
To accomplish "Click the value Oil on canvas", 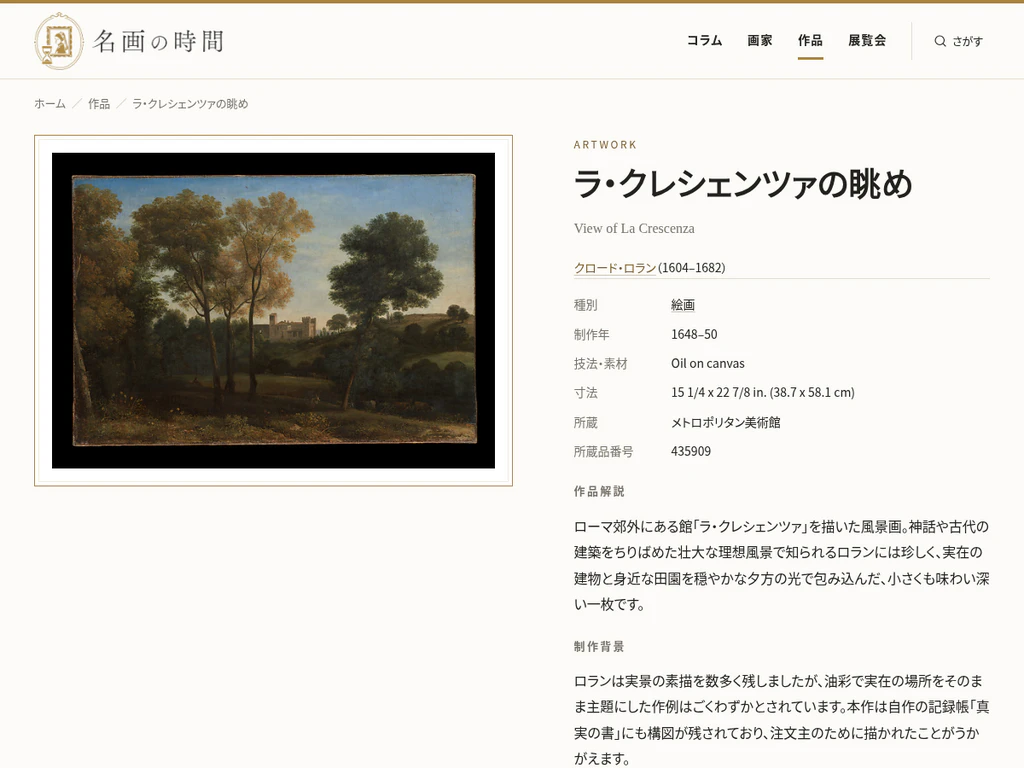I will tap(707, 364).
